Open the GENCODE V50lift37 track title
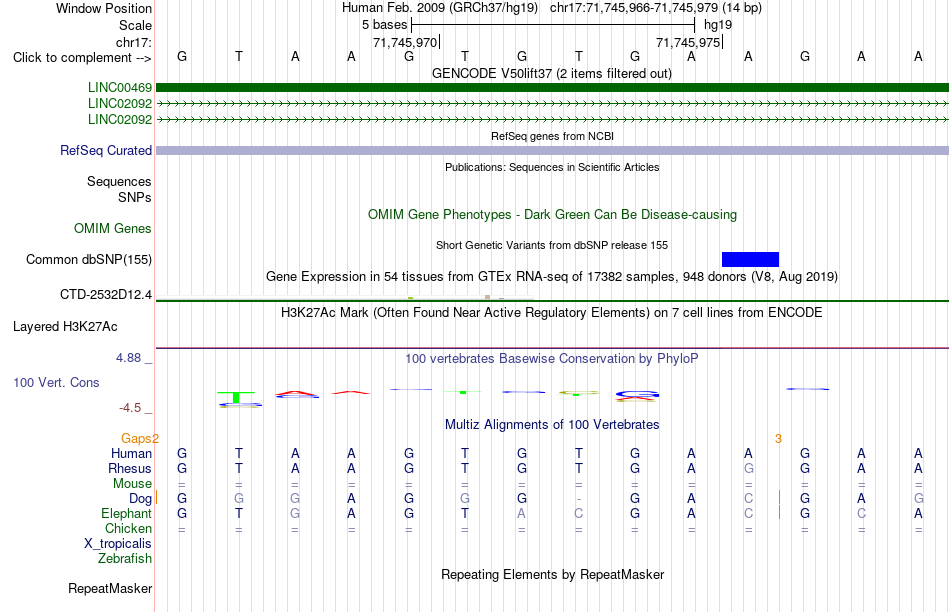Image resolution: width=950 pixels, height=612 pixels. (552, 73)
